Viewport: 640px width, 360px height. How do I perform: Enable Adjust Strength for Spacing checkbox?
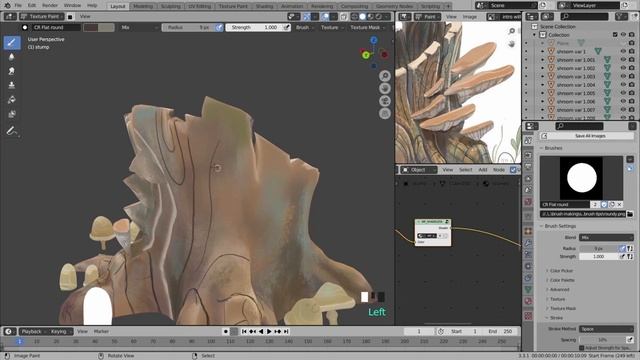click(582, 348)
